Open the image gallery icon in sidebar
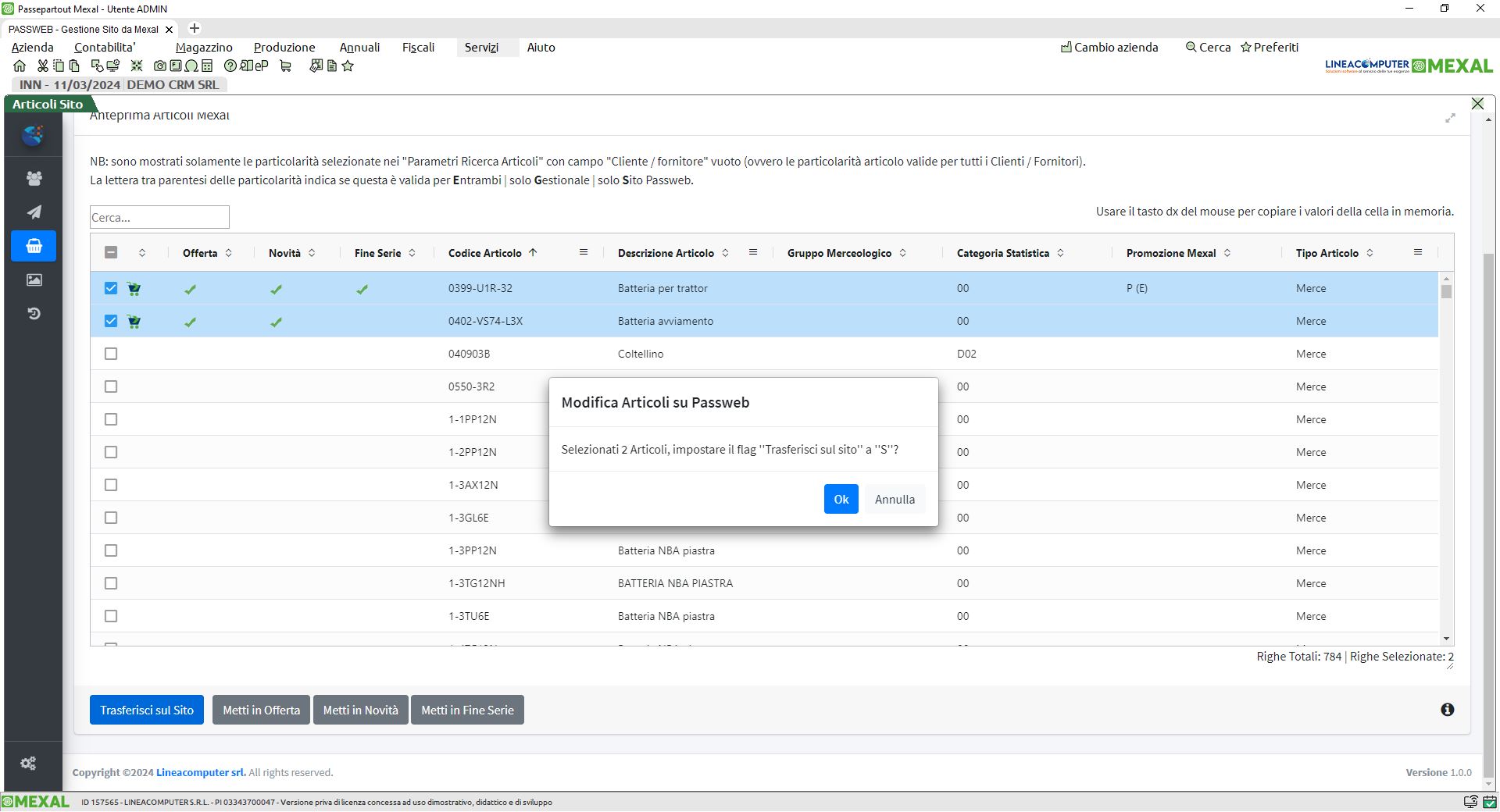This screenshot has height=812, width=1500. pos(34,280)
